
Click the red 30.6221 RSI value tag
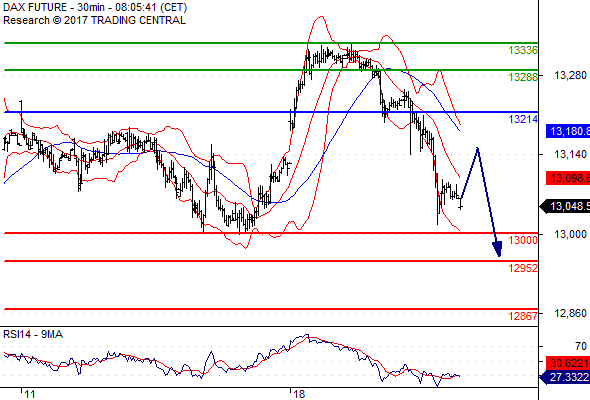point(568,363)
